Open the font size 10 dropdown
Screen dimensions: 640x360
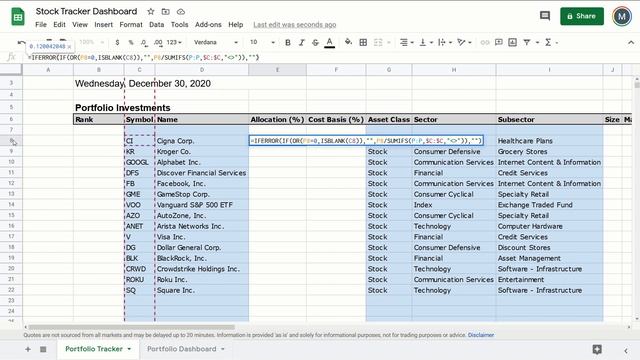(x=262, y=42)
